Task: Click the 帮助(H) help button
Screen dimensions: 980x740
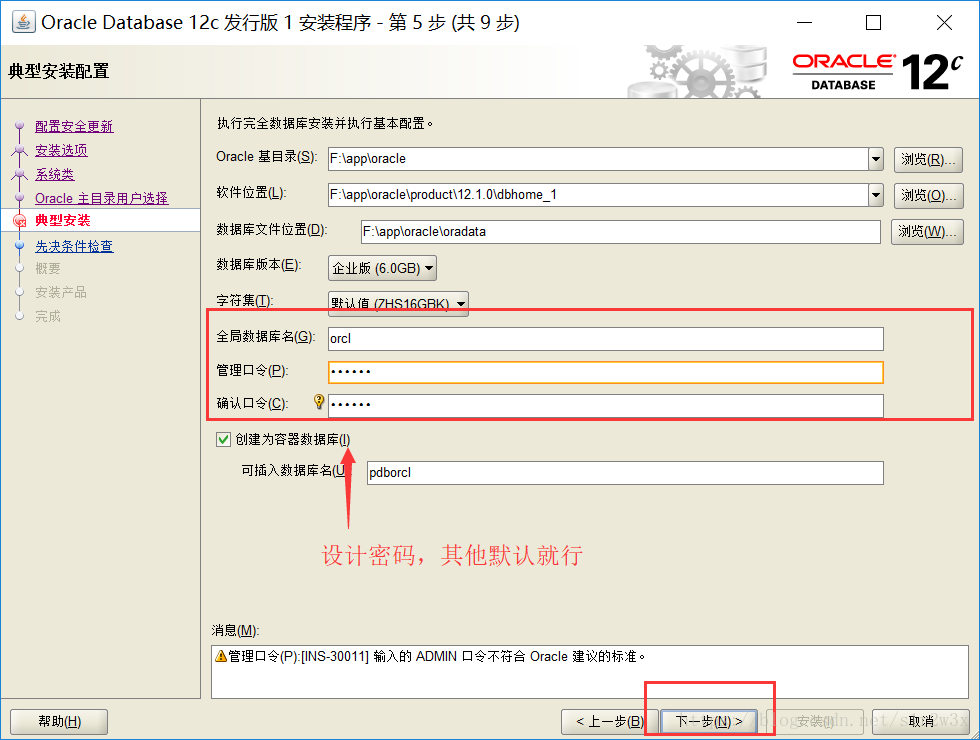Action: [x=59, y=722]
